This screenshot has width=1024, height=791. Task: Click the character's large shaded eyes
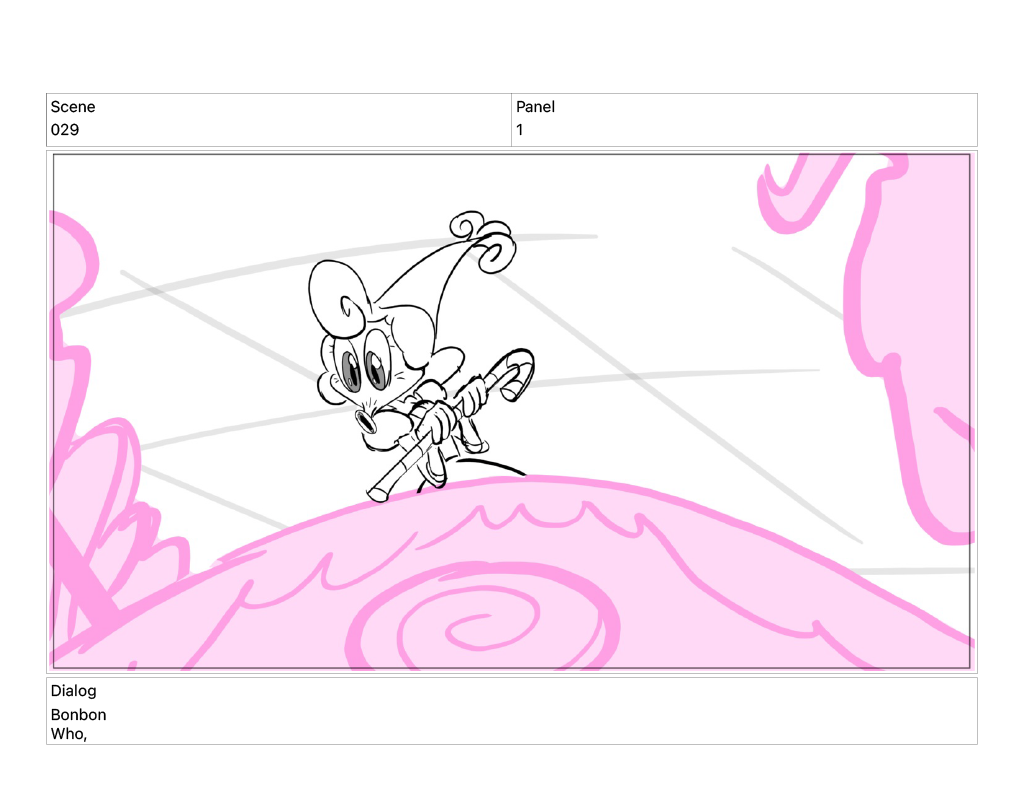click(x=365, y=370)
